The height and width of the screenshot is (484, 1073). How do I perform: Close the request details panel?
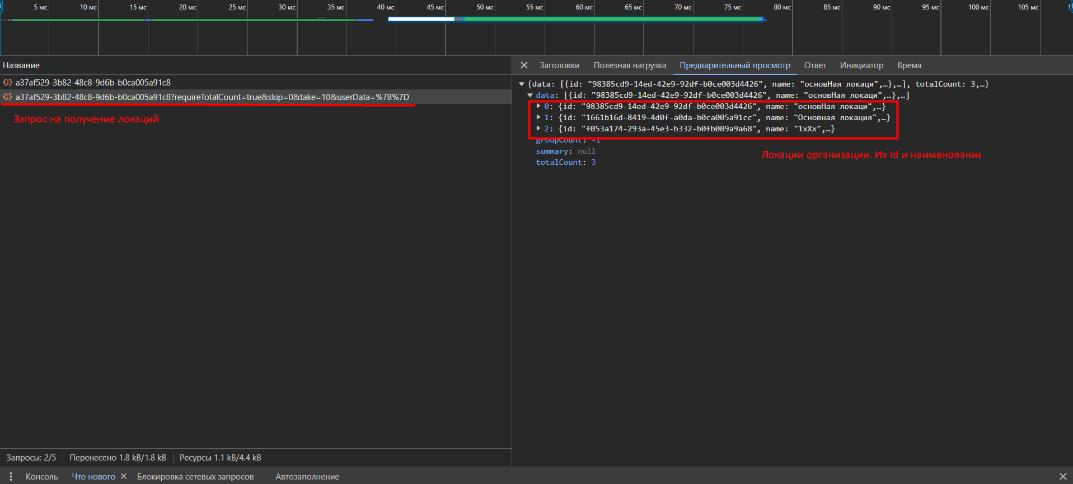click(524, 65)
